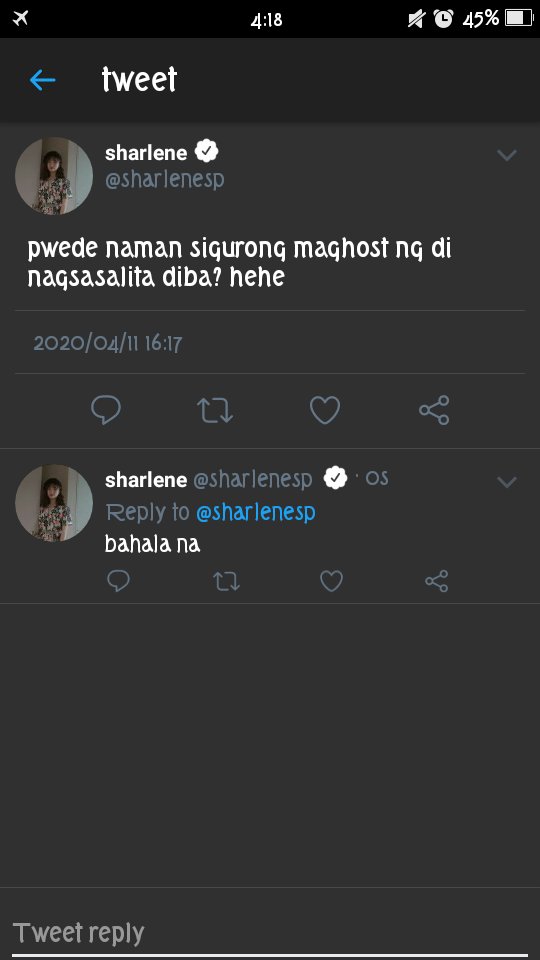The height and width of the screenshot is (960, 540).
Task: Share the 'bahala na' reply
Action: pos(437,581)
